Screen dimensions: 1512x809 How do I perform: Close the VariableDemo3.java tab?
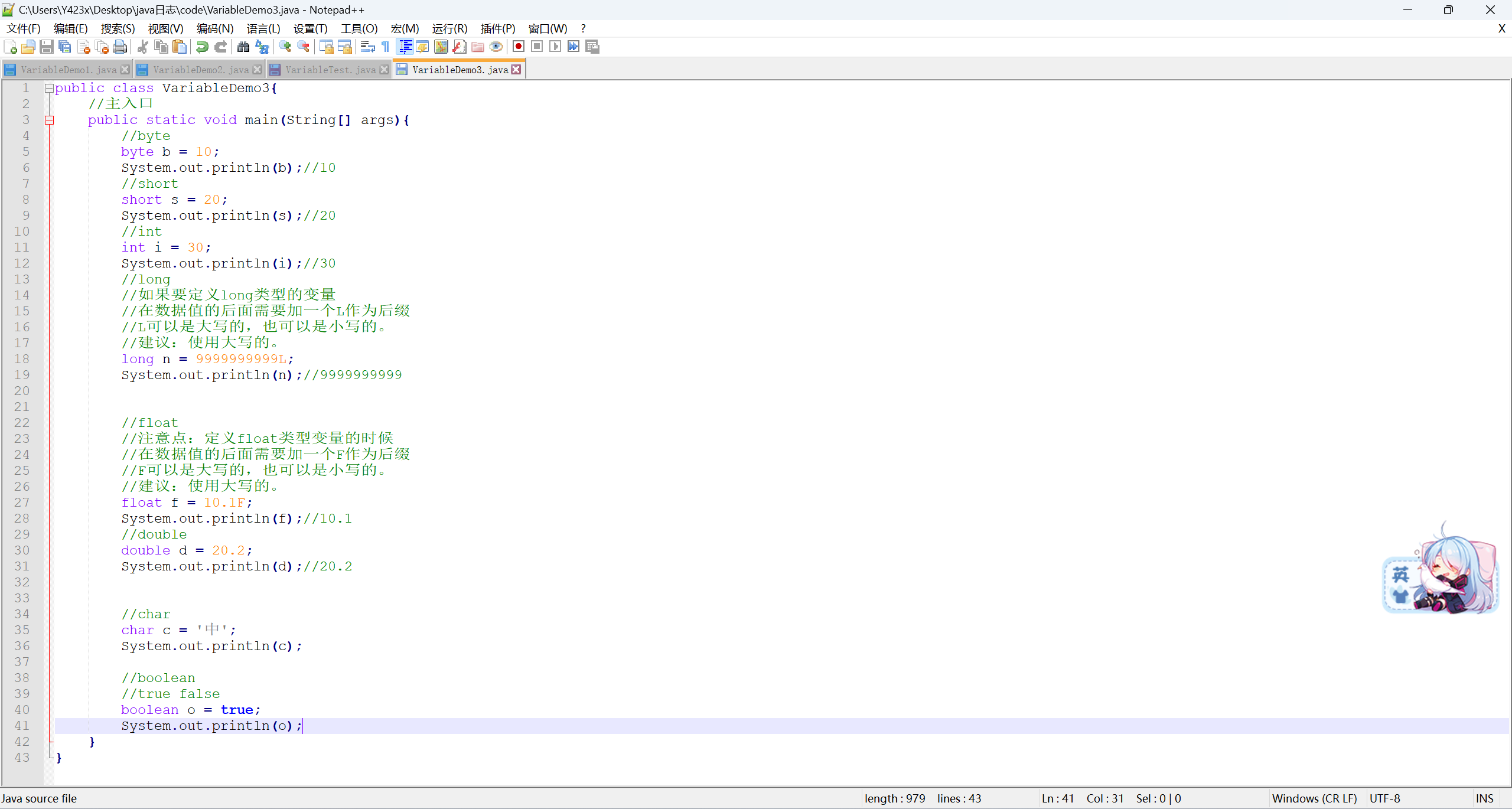coord(516,70)
